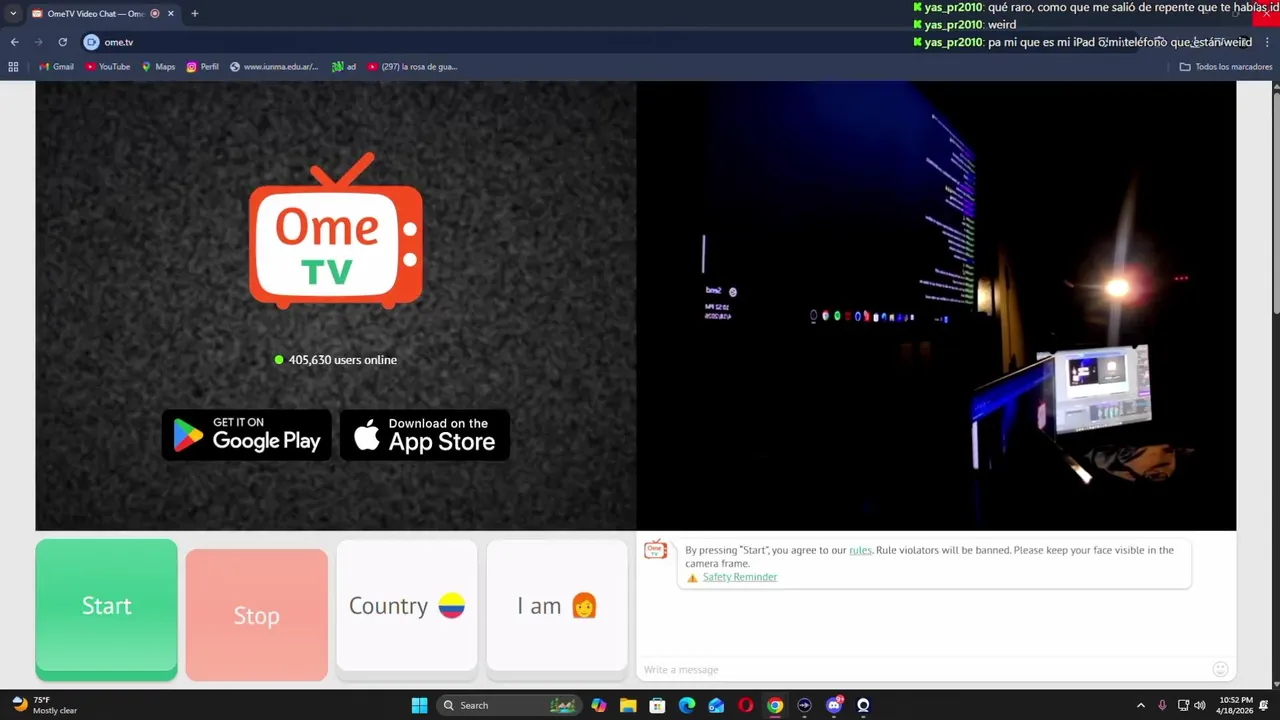Open the clock showing 10:52 PM
This screenshot has height=720, width=1280.
click(1236, 705)
